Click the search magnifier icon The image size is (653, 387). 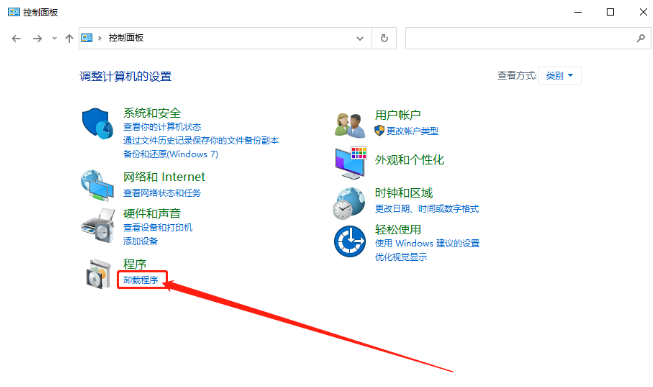click(x=641, y=38)
